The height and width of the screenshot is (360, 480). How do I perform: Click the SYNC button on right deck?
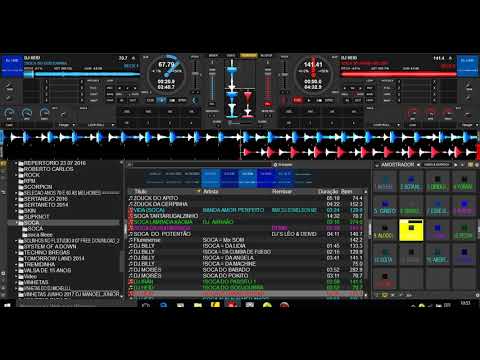point(329,100)
